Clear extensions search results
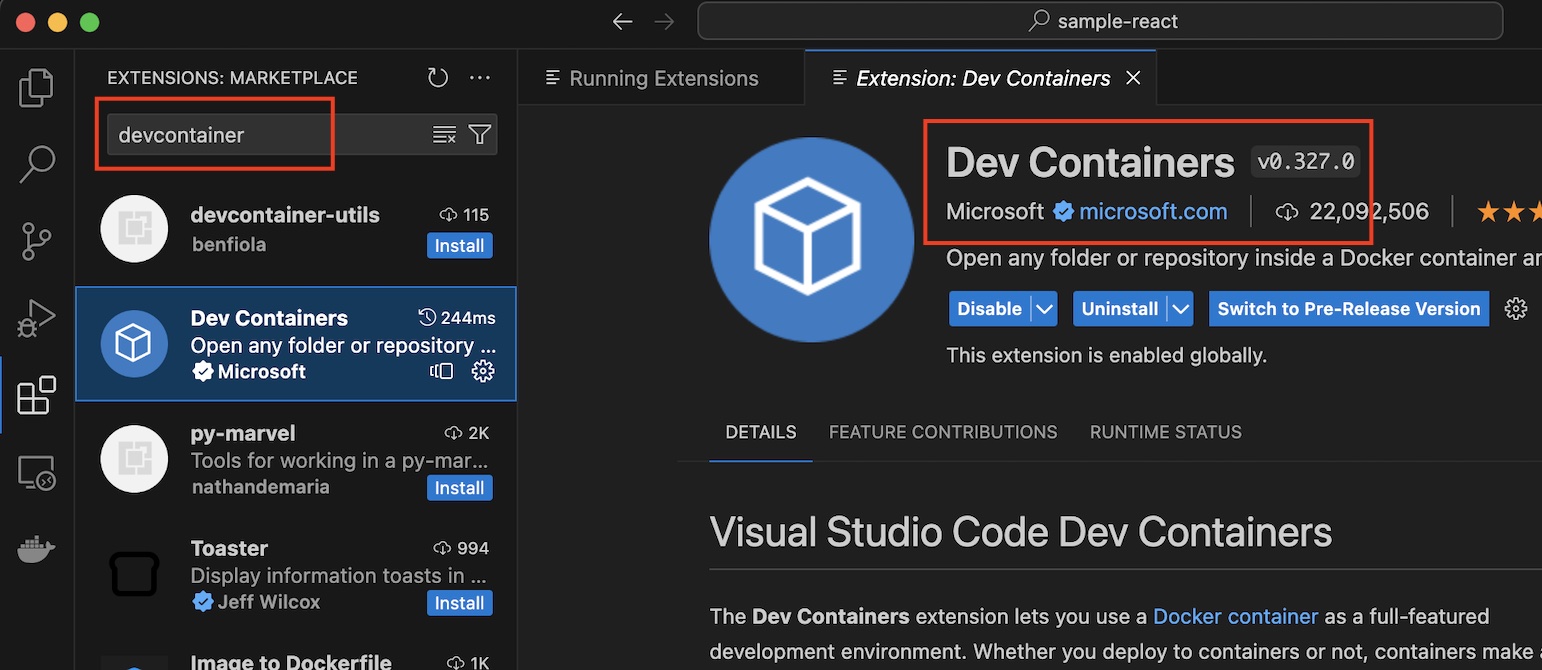 (444, 135)
